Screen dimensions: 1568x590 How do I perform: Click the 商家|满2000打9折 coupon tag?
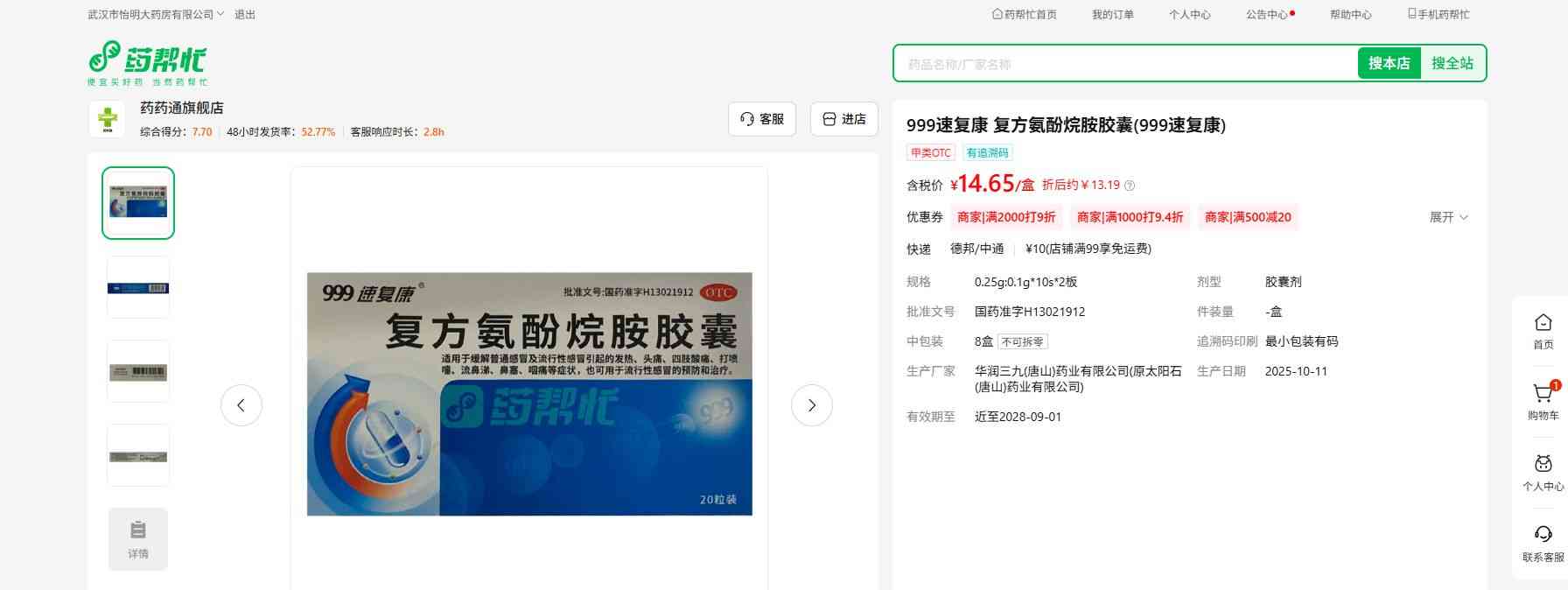click(x=1006, y=217)
